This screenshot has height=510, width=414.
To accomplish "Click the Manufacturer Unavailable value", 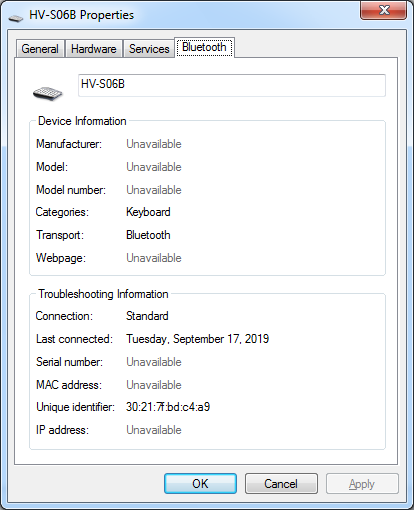I will (x=154, y=144).
